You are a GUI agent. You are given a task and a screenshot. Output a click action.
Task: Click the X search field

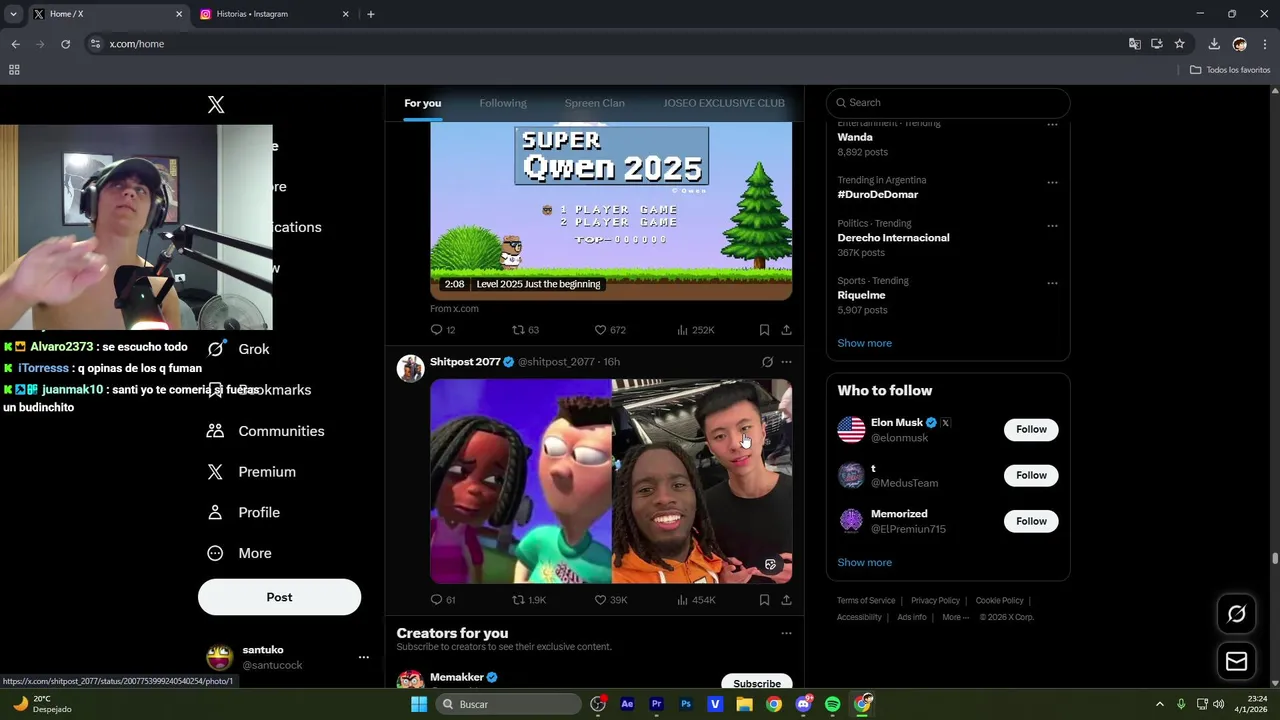click(x=948, y=103)
